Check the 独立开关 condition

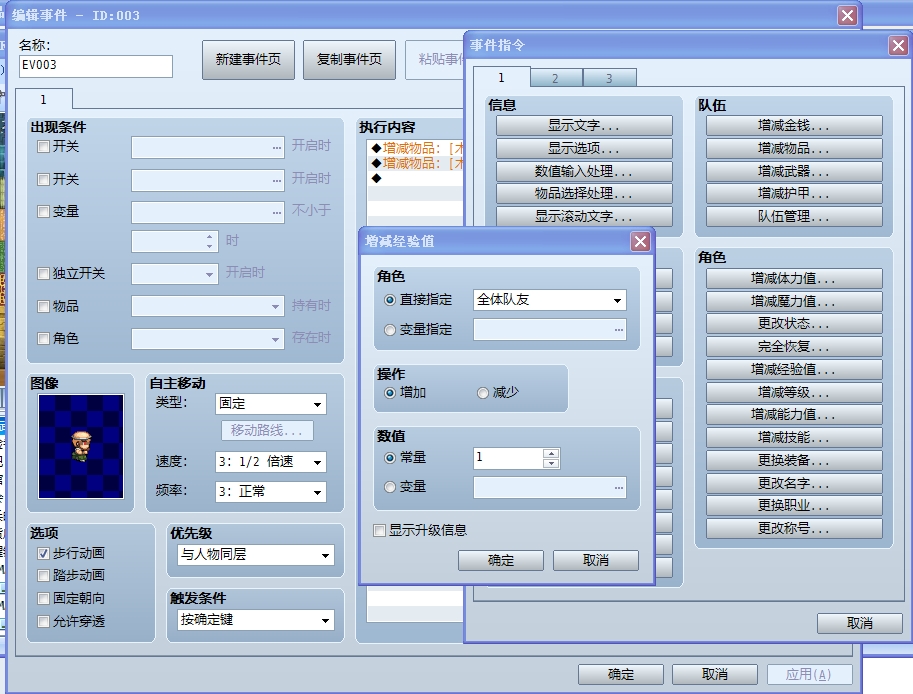pyautogui.click(x=43, y=273)
